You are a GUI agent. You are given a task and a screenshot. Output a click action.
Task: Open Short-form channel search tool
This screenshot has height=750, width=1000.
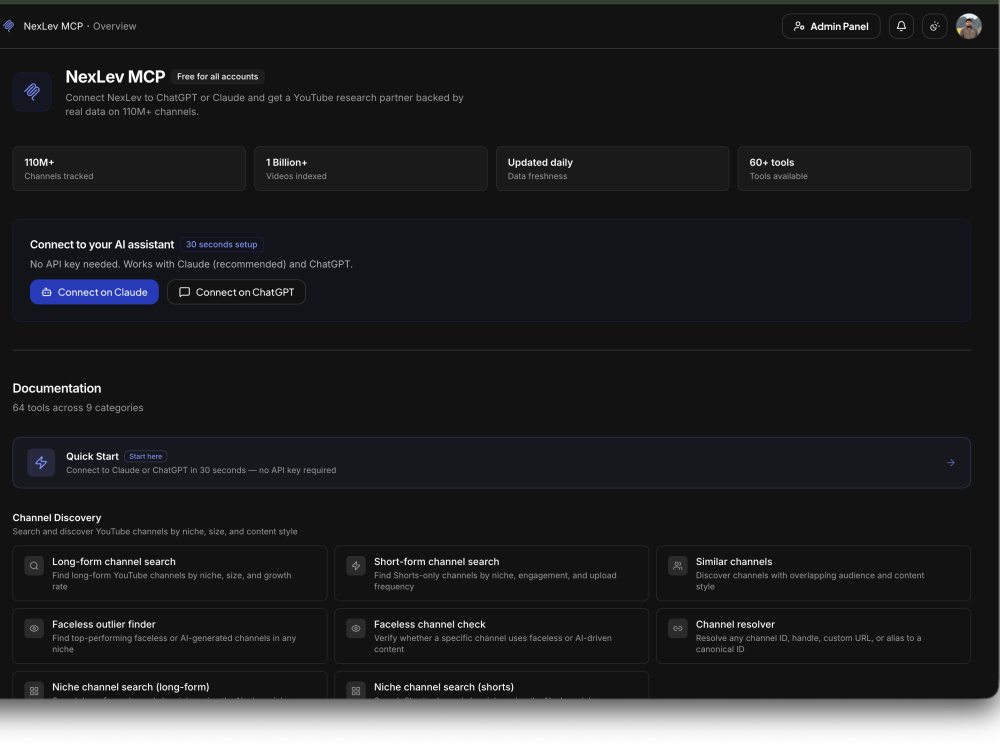pos(491,573)
